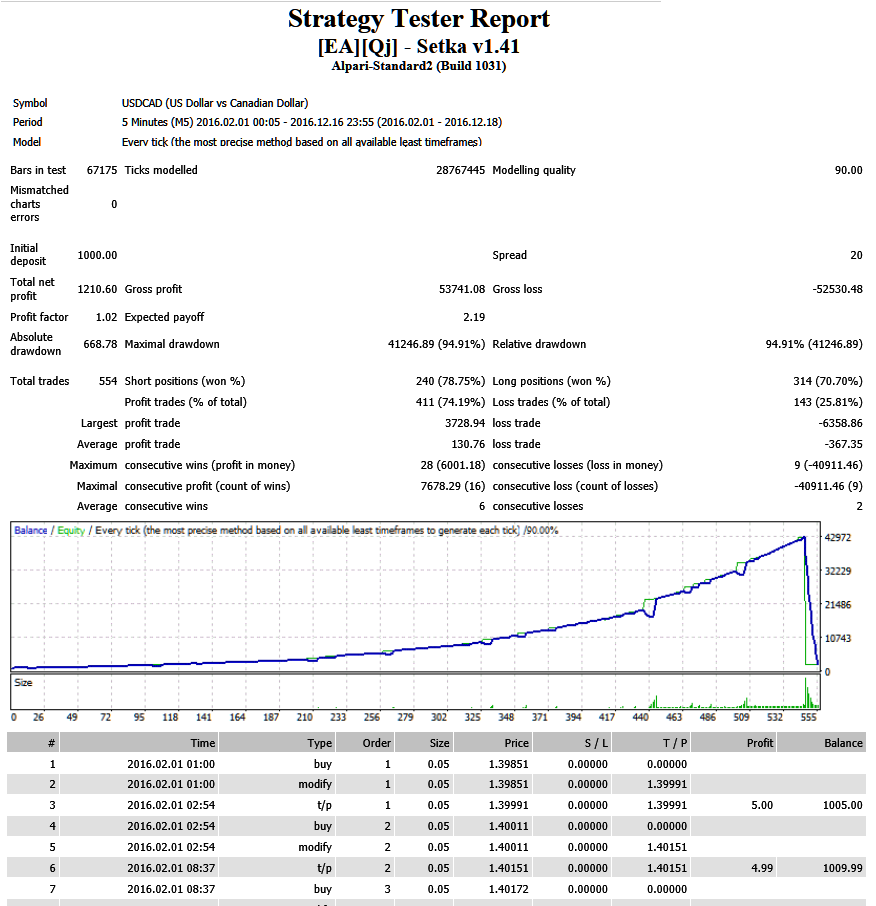Click the Strategy Tester Report title
The image size is (876, 906).
[418, 18]
